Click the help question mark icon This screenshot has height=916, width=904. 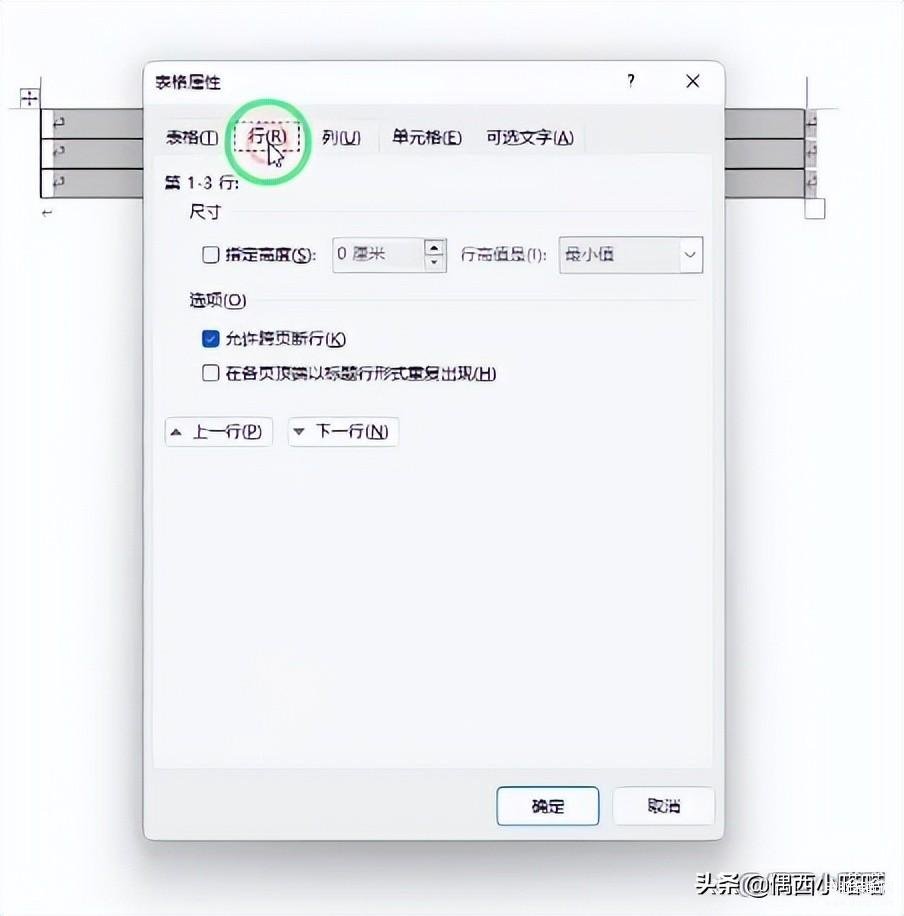631,81
